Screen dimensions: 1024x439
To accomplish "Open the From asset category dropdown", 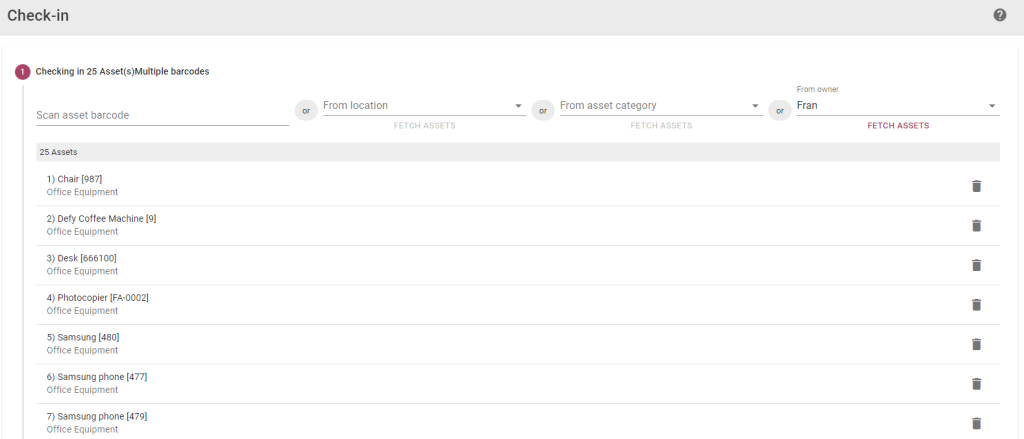I will click(661, 106).
